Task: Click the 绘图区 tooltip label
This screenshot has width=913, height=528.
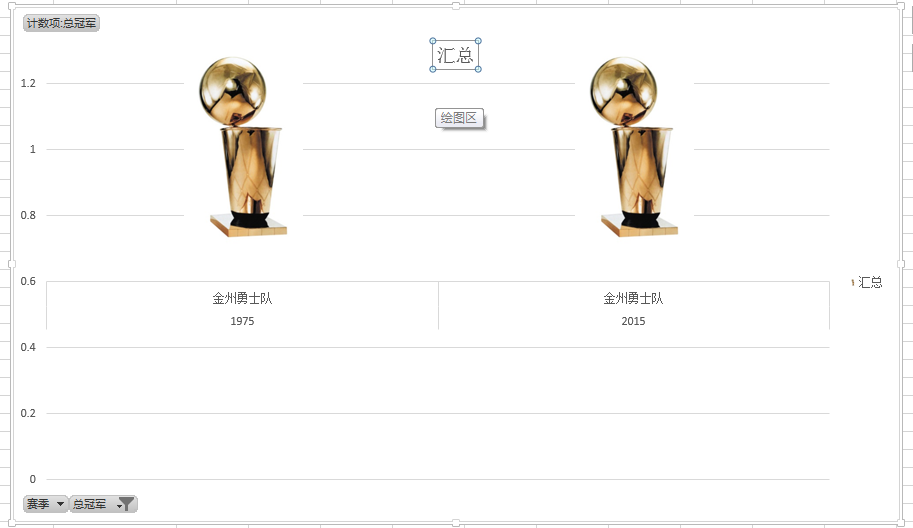Action: coord(459,118)
